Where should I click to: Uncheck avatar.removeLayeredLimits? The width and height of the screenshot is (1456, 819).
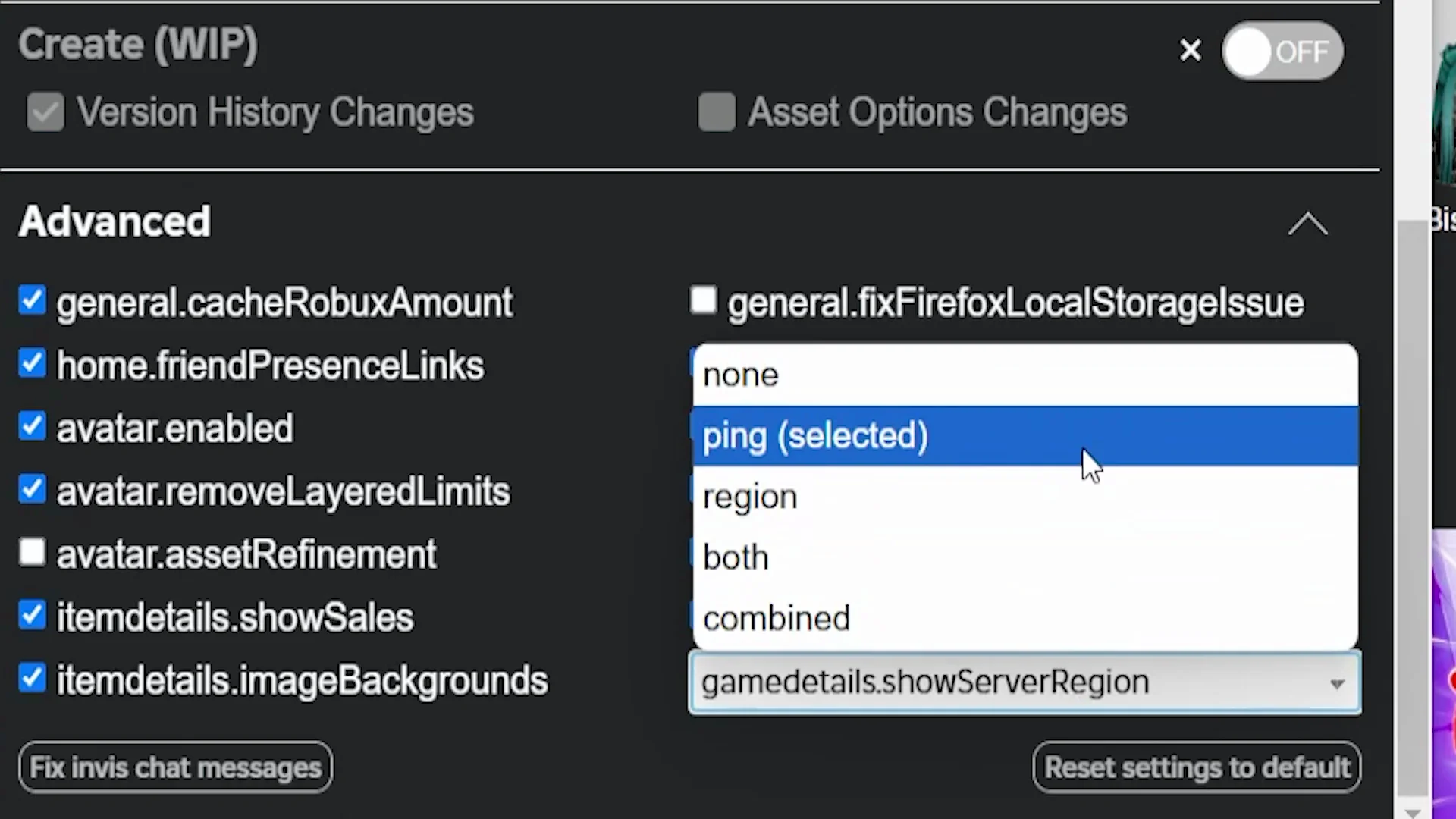(32, 490)
